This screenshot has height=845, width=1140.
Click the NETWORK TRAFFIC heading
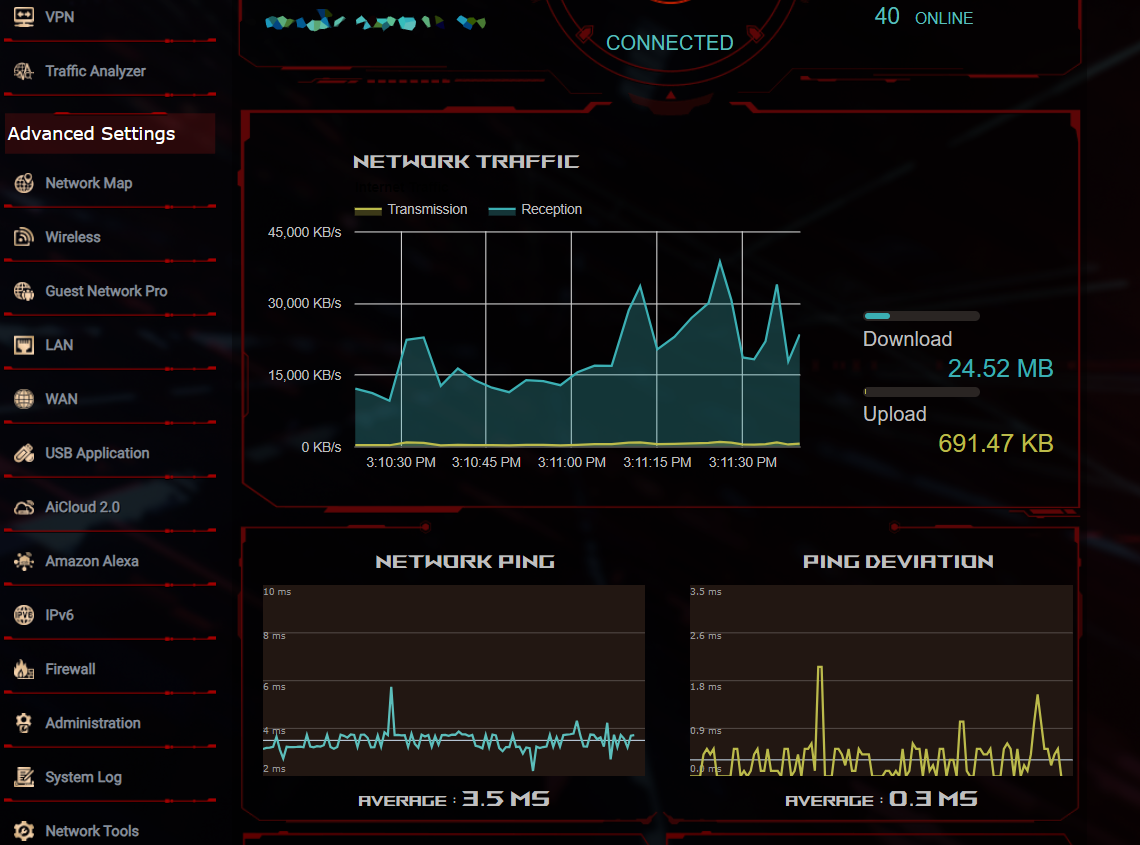[x=466, y=161]
